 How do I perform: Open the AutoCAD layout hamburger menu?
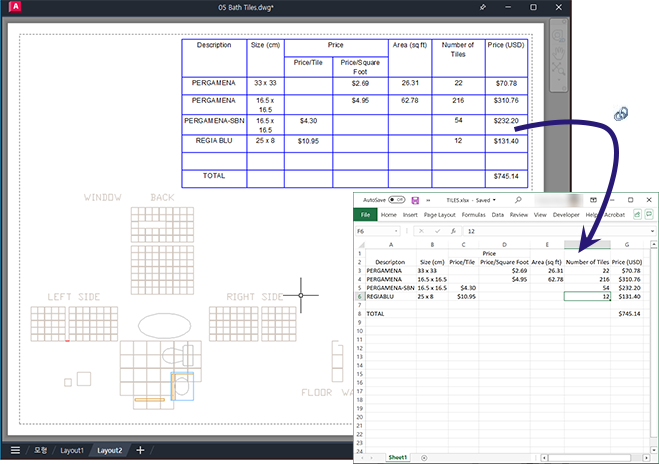[15, 450]
